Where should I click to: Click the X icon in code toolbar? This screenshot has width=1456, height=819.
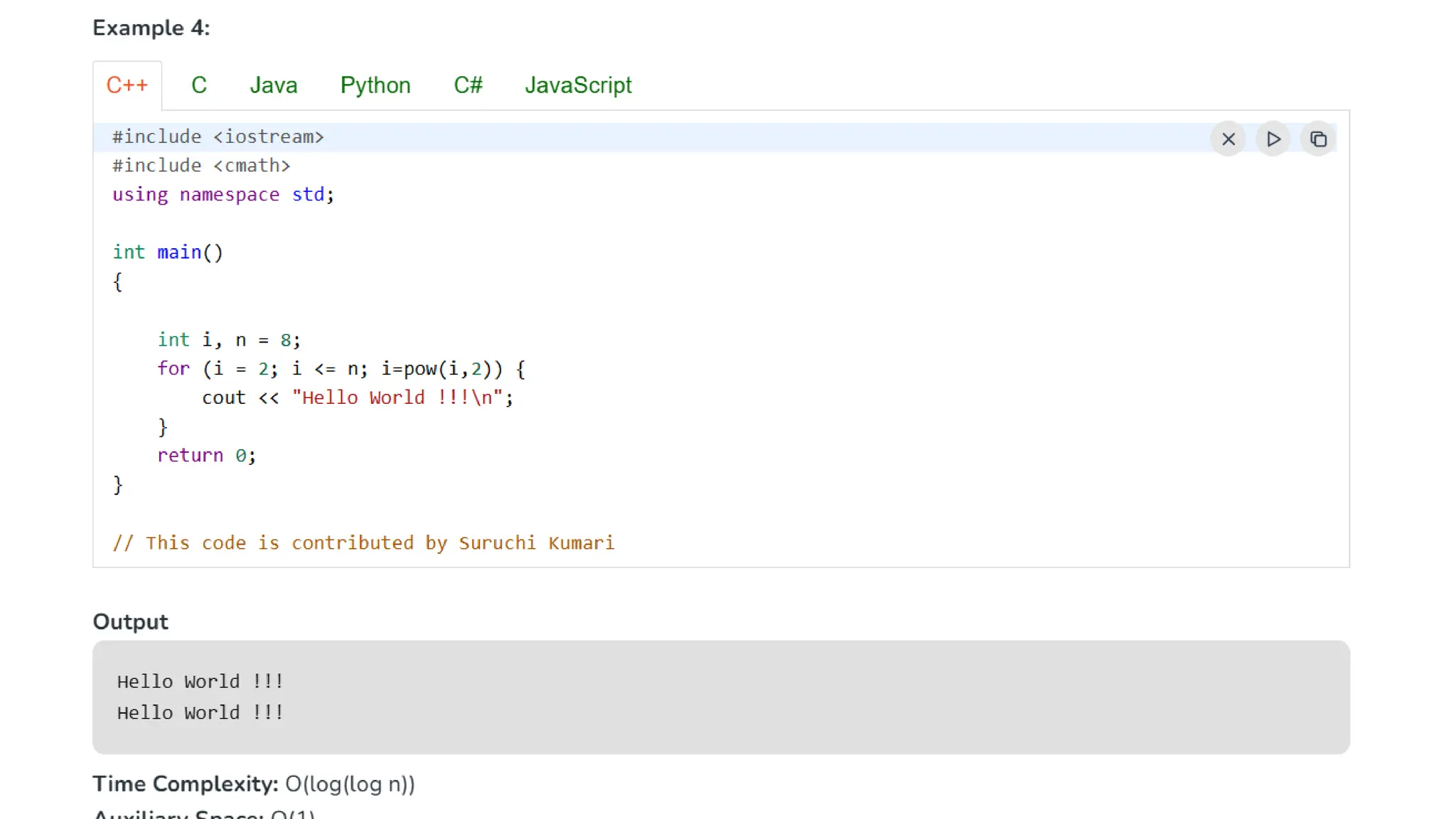1228,139
